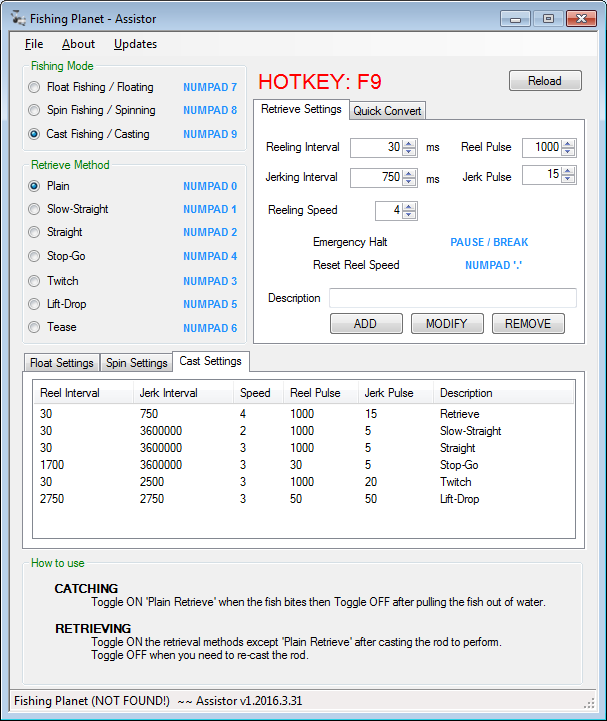Image resolution: width=607 pixels, height=721 pixels.
Task: Increase the Jerking Interval value
Action: 409,173
